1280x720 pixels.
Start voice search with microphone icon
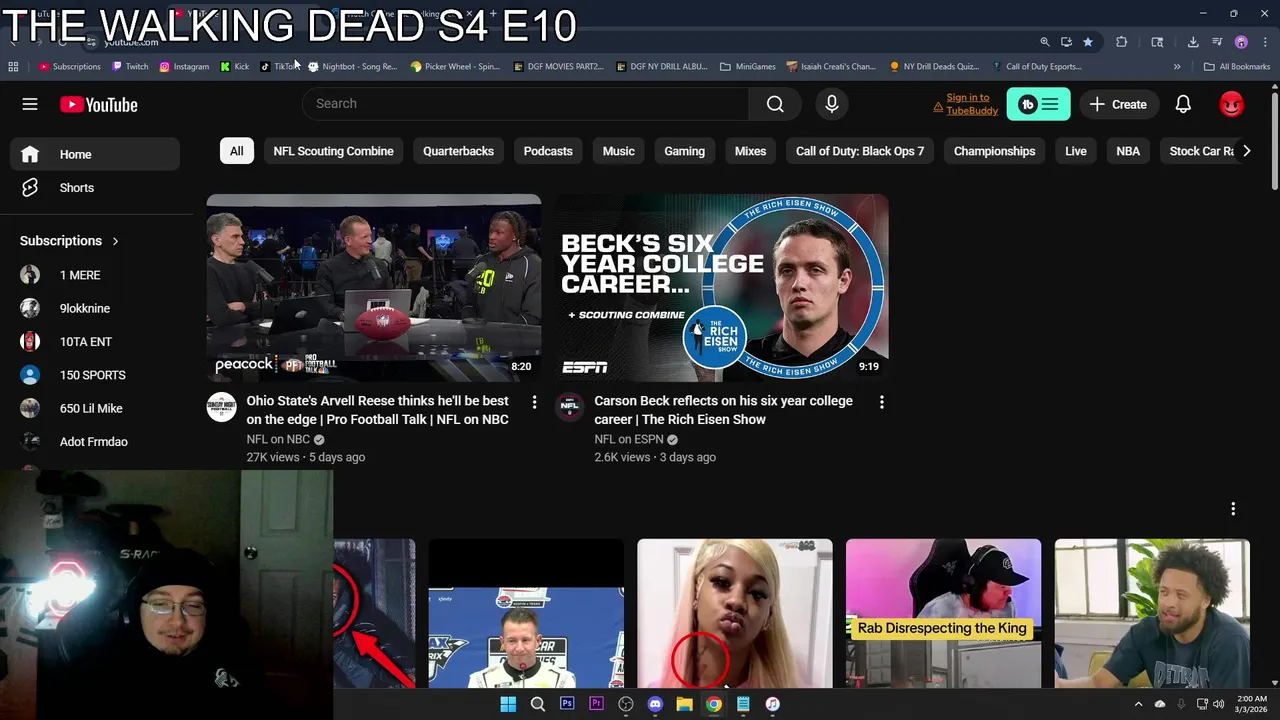(832, 104)
